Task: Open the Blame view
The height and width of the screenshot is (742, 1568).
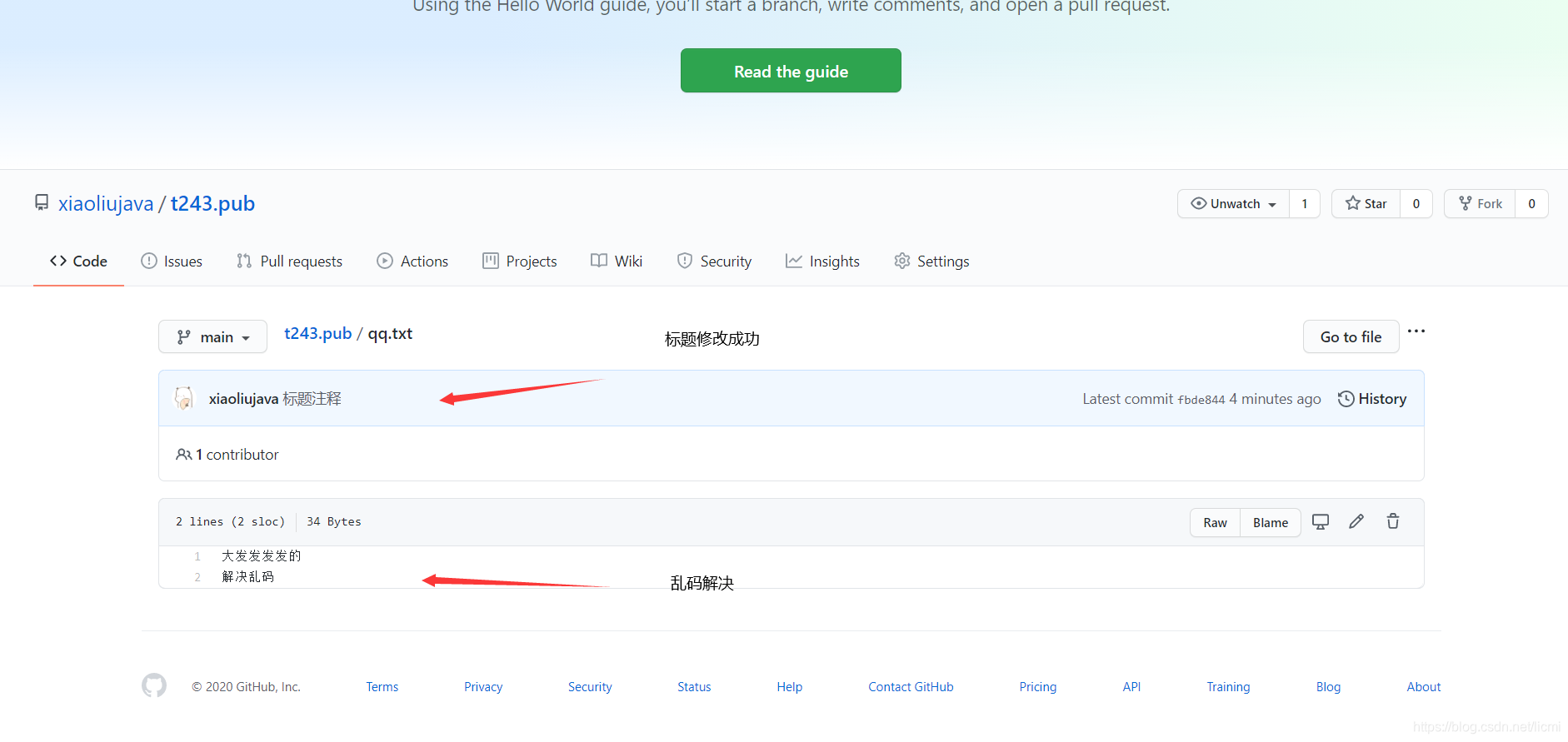Action: (1271, 522)
